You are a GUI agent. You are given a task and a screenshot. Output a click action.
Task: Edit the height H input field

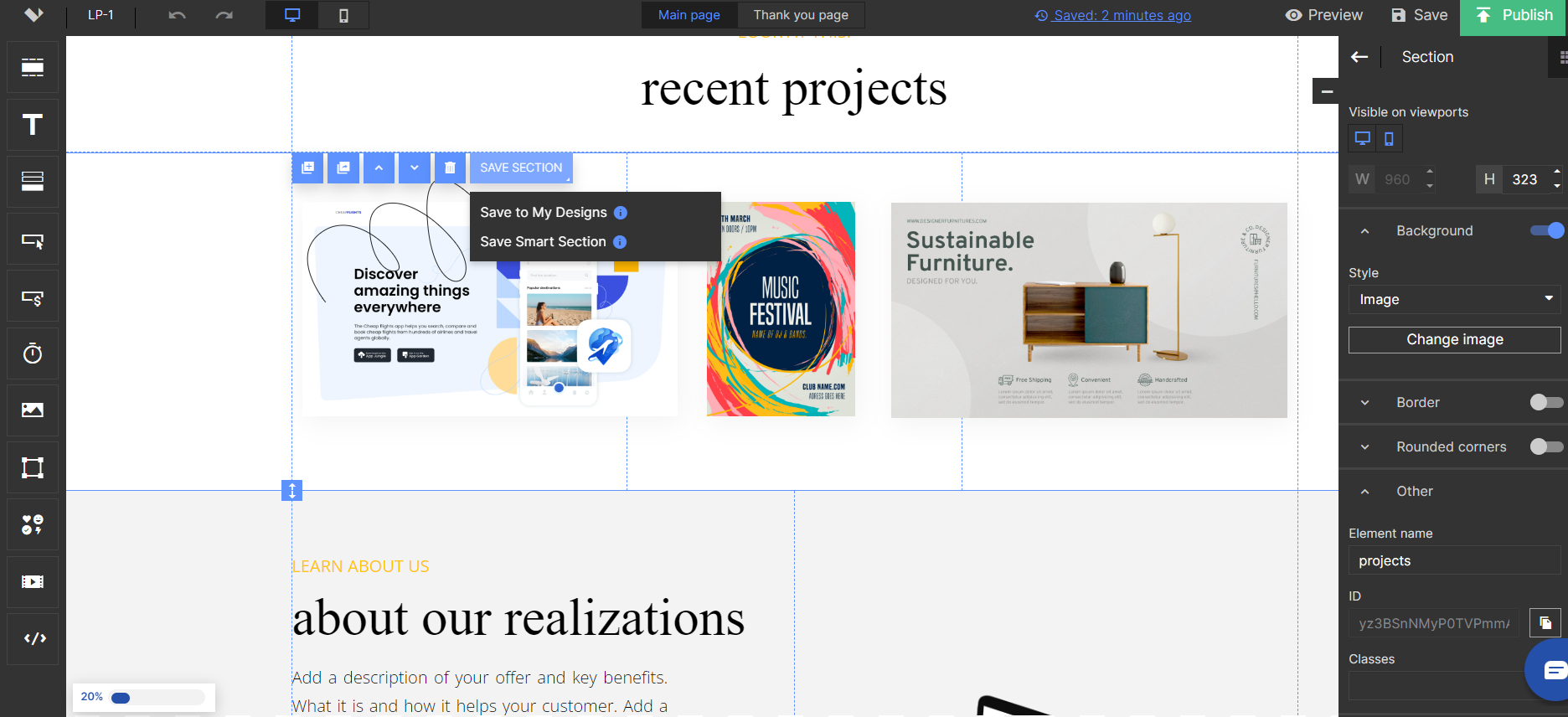point(1525,179)
